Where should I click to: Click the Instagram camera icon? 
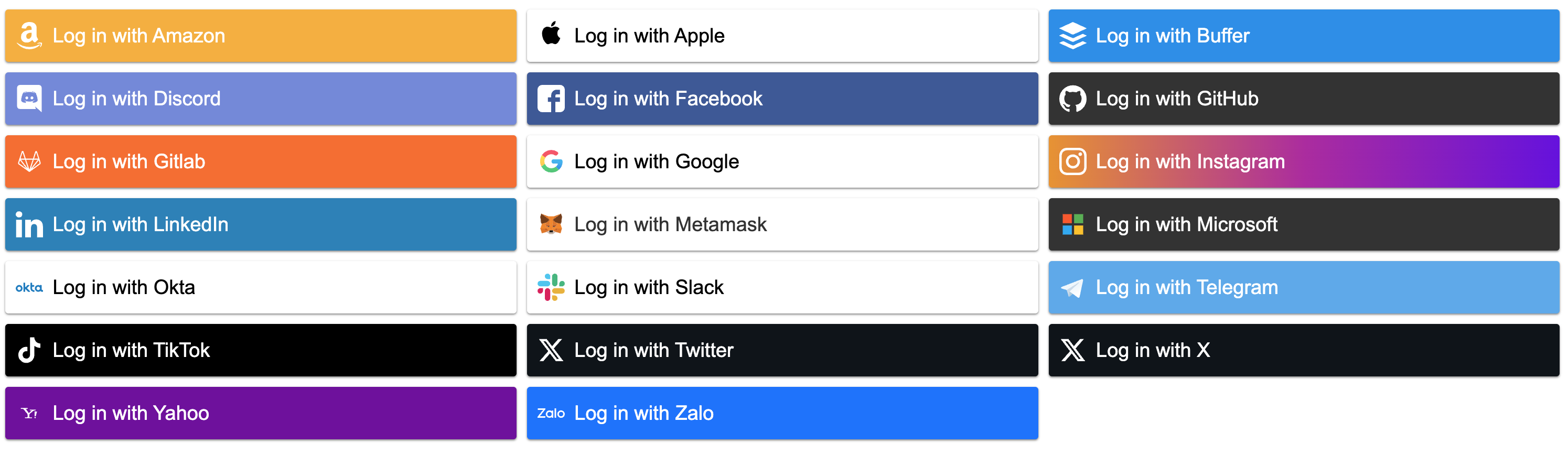tap(1072, 162)
